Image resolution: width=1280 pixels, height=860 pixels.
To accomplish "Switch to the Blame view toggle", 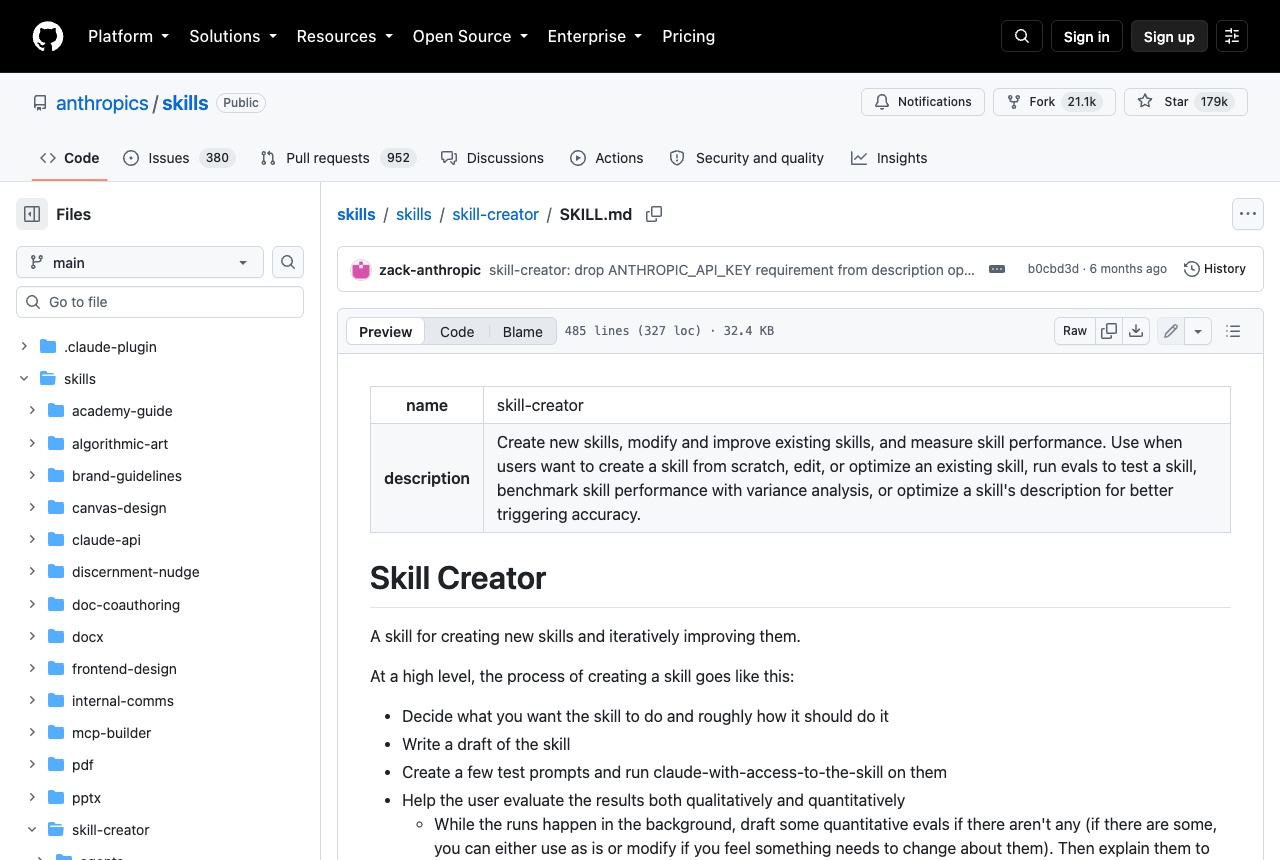I will pos(522,332).
